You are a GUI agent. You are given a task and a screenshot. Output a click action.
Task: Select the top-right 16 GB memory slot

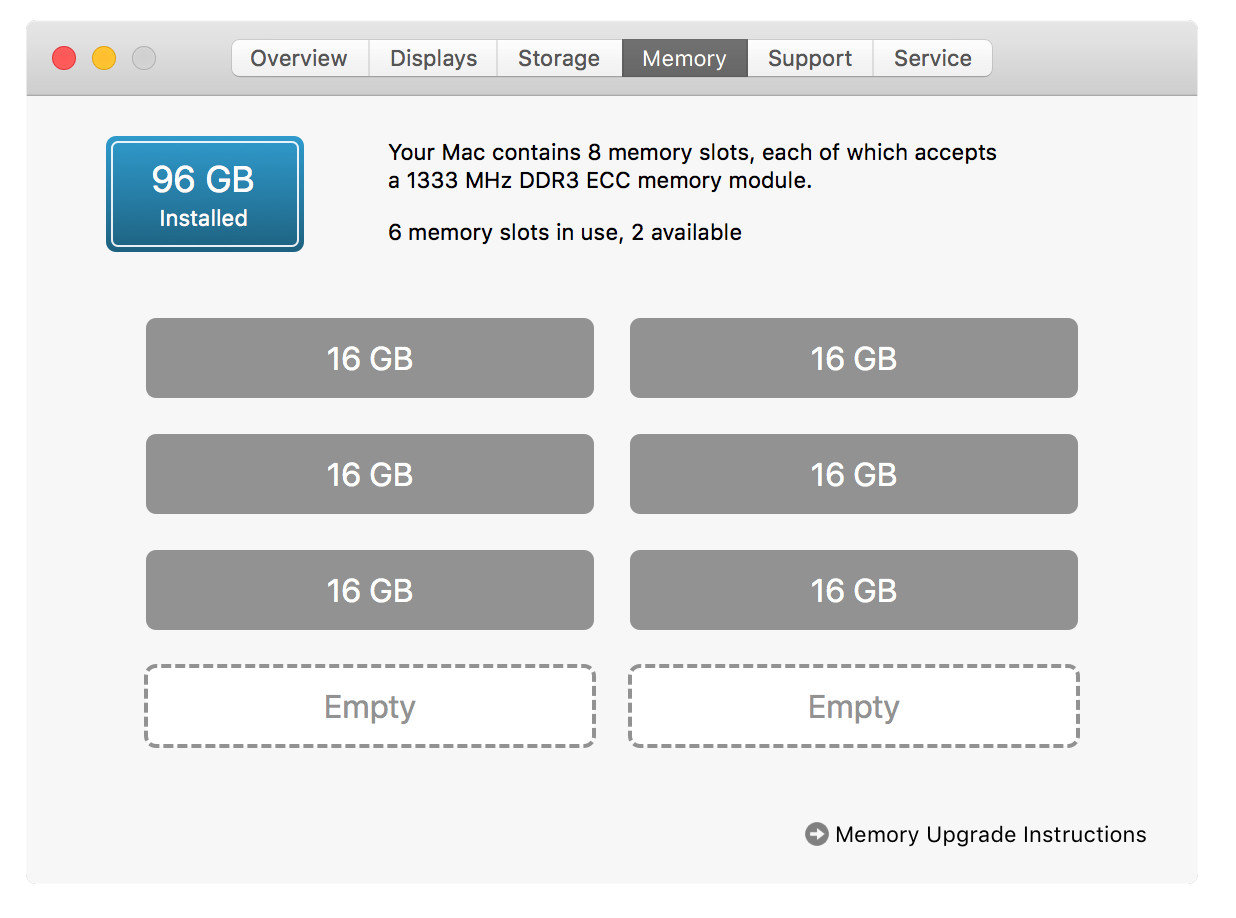coord(853,358)
